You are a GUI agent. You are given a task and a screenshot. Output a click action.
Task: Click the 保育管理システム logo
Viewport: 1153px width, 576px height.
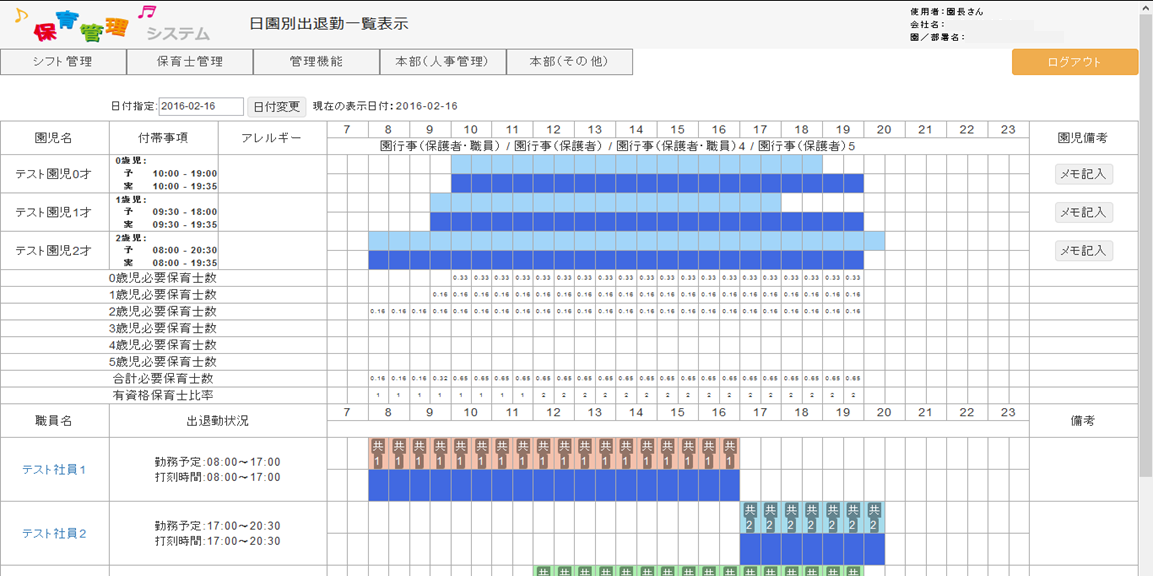[110, 25]
